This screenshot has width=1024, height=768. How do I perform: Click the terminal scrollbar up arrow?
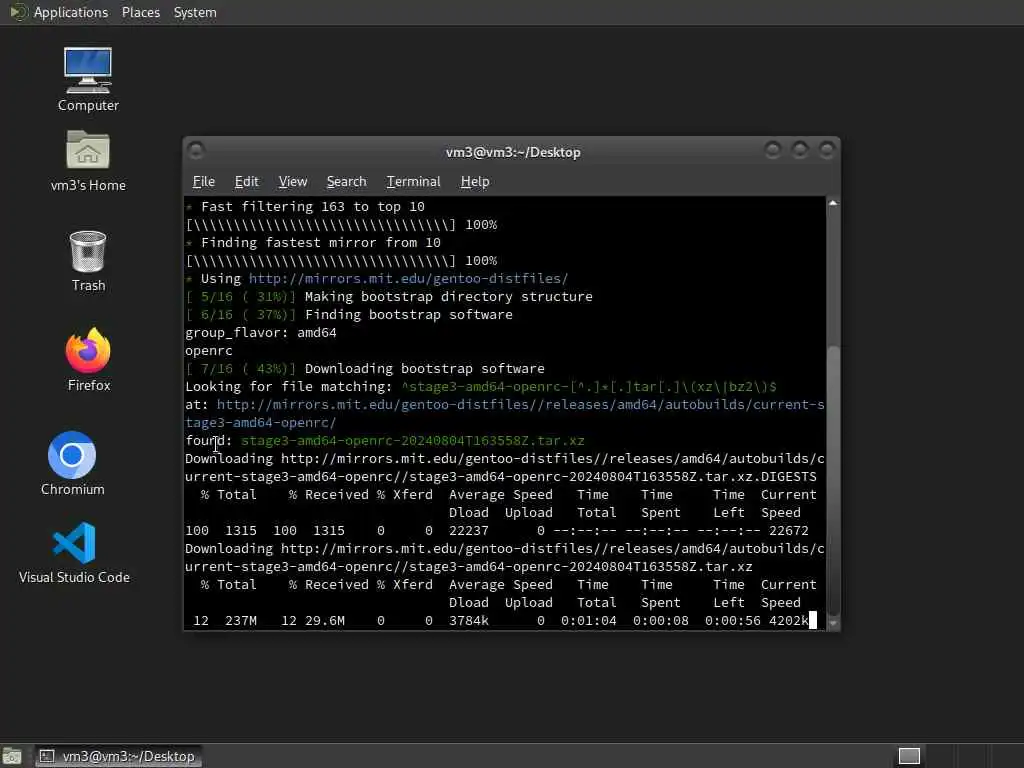point(833,203)
